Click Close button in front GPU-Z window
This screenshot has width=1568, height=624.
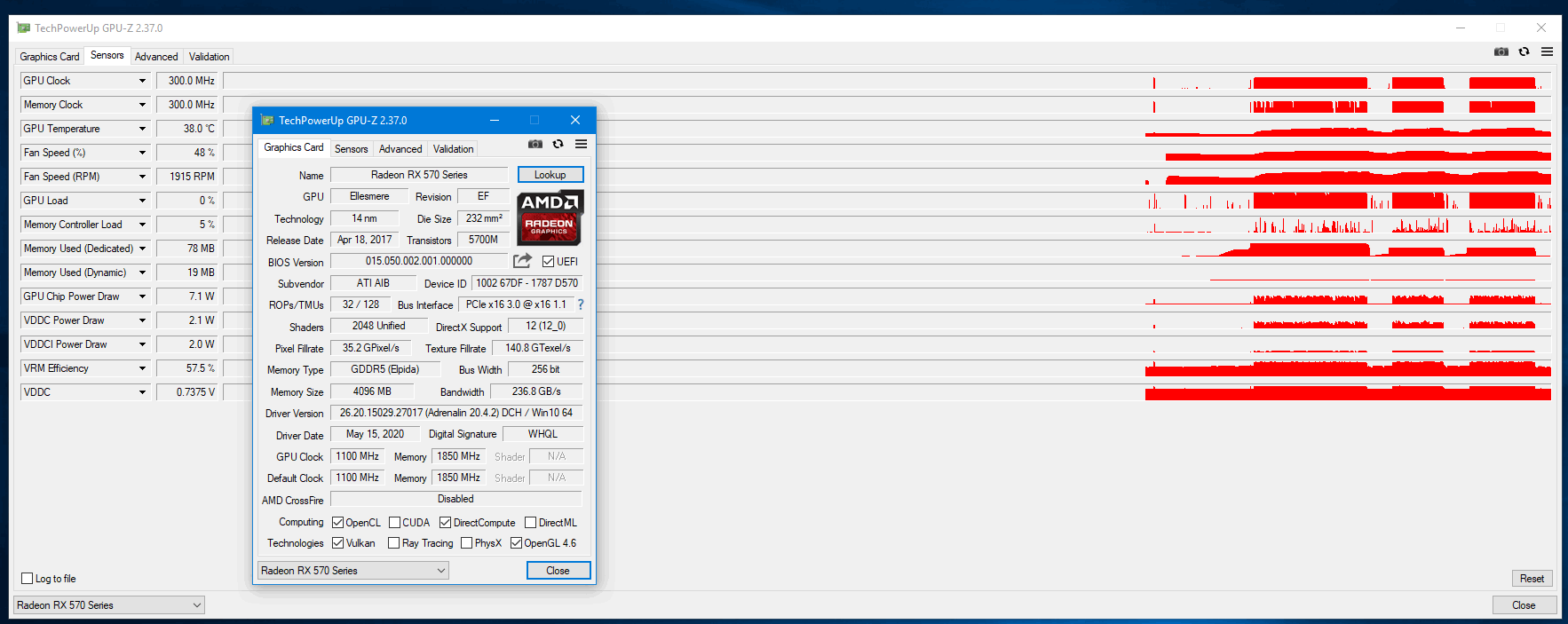[558, 571]
